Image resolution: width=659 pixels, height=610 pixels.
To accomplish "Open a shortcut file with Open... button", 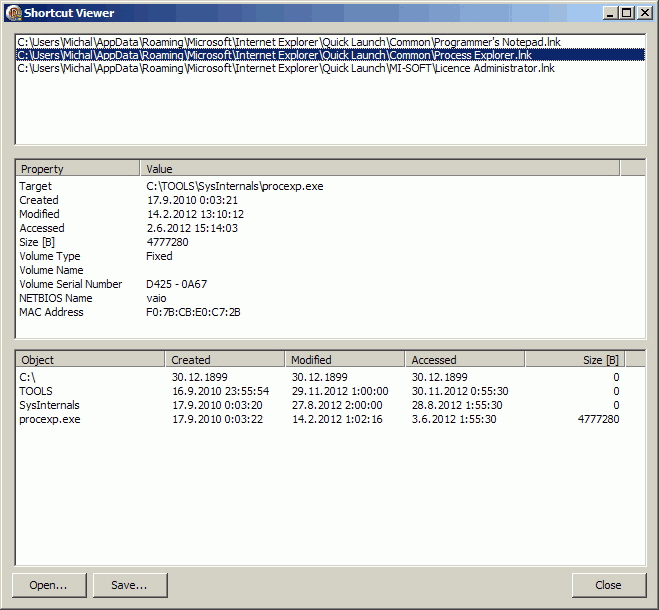I will [49, 585].
